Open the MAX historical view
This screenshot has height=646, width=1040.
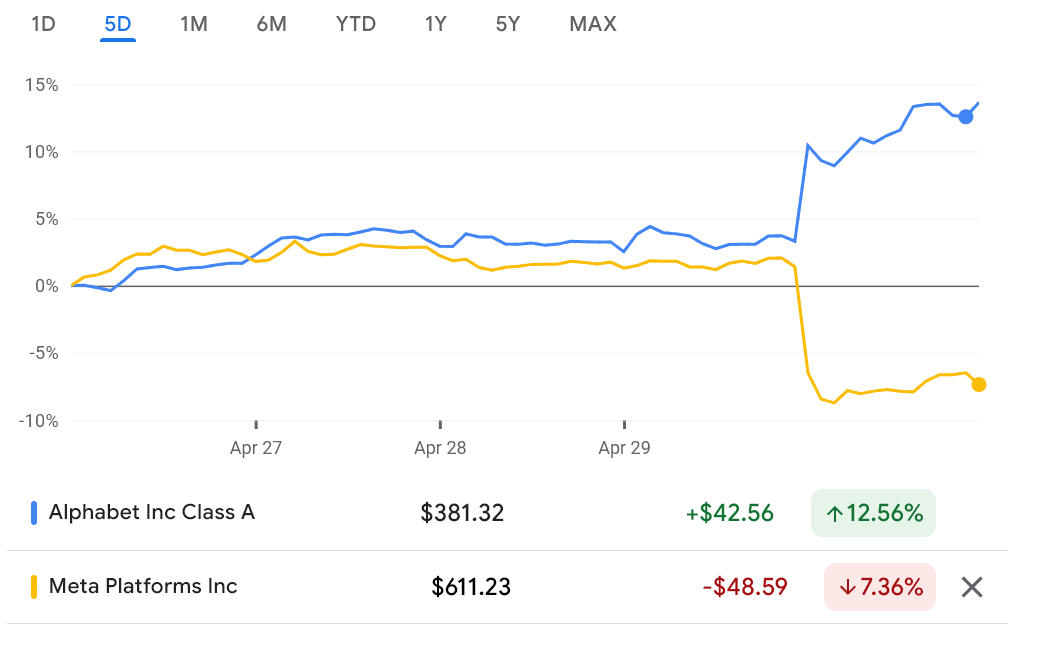[x=592, y=24]
